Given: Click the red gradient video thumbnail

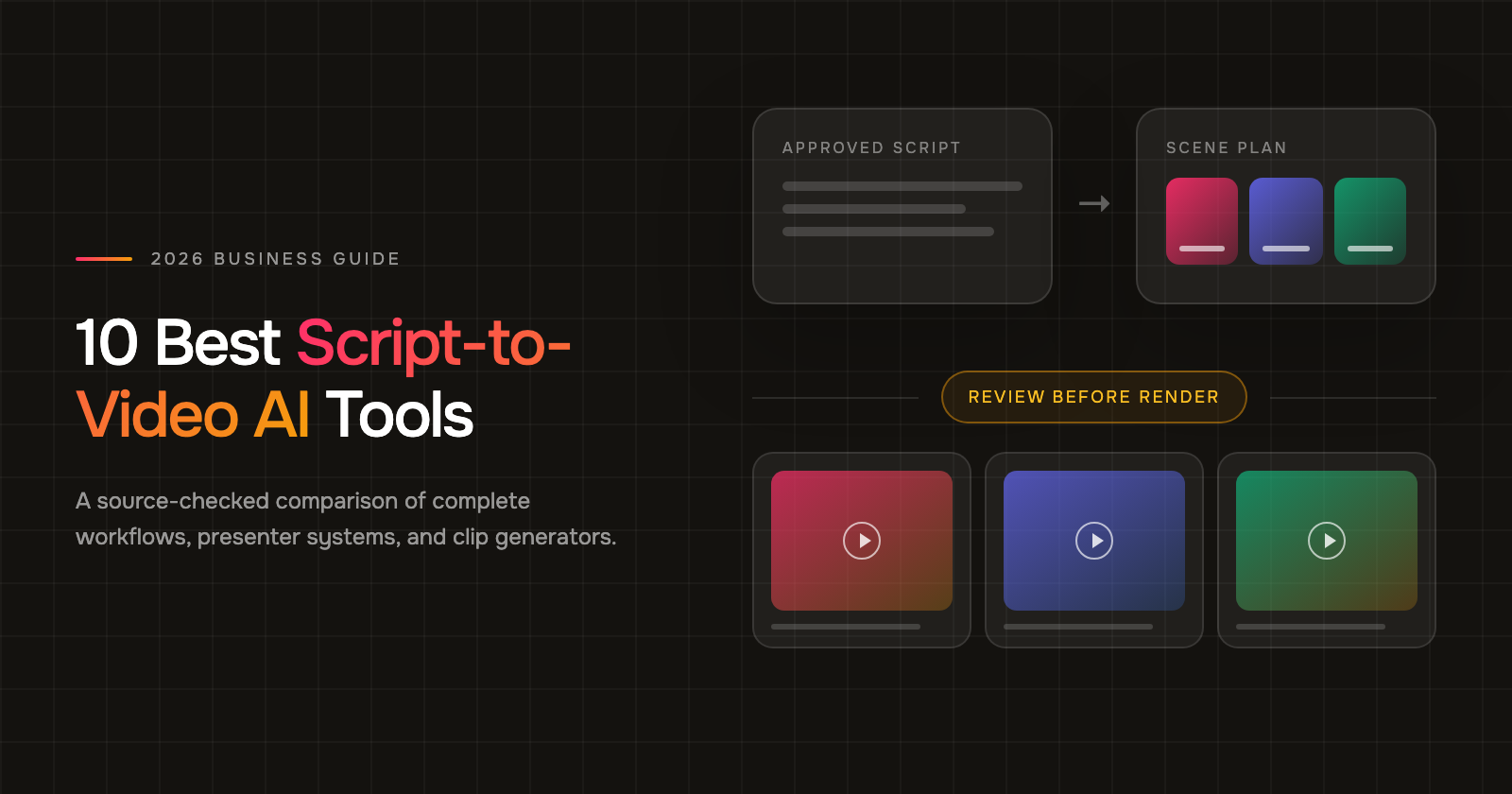Looking at the screenshot, I should pos(862,541).
